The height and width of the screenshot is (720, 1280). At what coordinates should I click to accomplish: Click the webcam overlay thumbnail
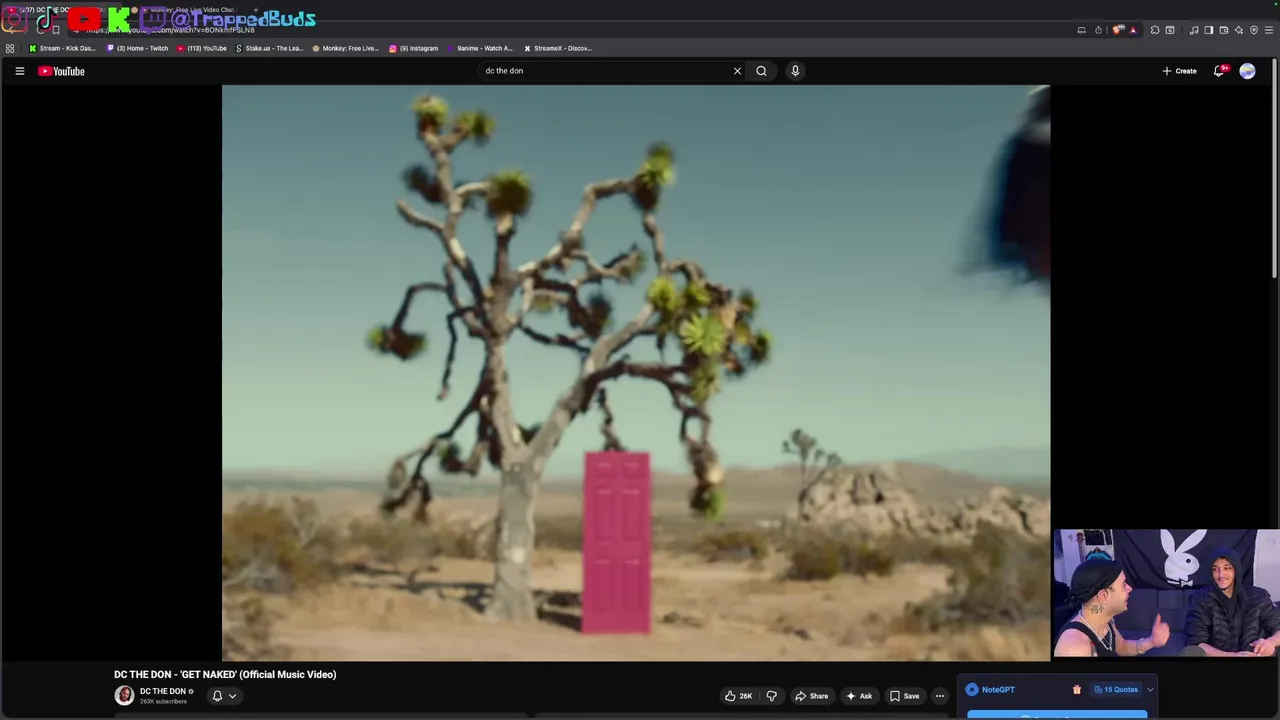click(x=1165, y=594)
